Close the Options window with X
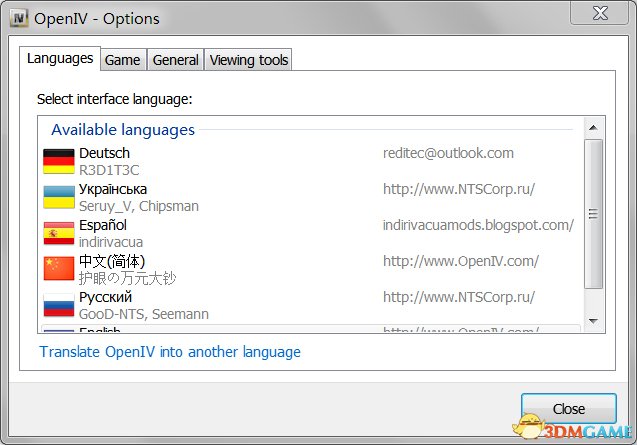 600,13
